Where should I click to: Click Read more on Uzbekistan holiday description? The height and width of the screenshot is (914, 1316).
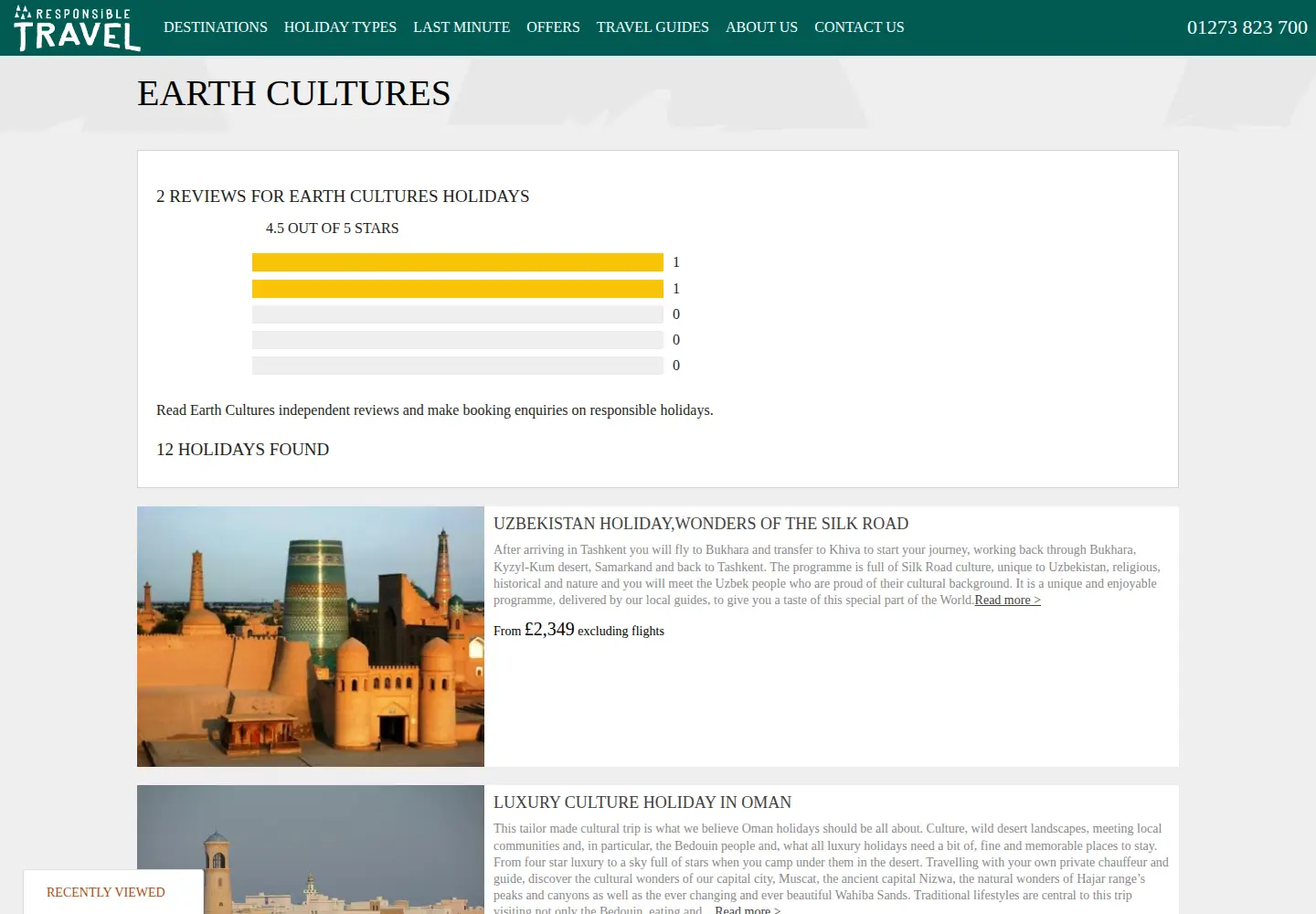[x=1007, y=600]
